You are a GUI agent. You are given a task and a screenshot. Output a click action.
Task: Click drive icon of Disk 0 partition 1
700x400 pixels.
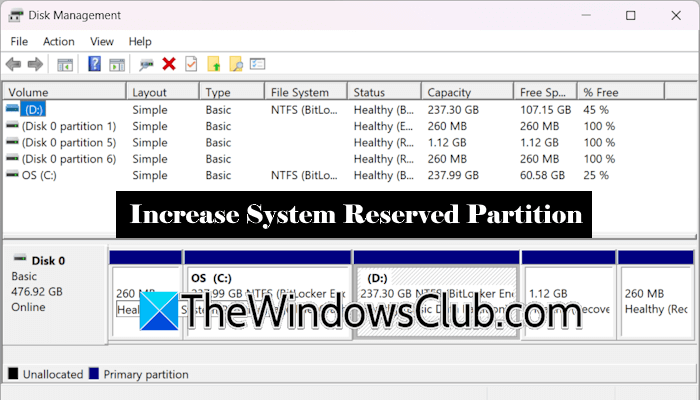[12, 125]
